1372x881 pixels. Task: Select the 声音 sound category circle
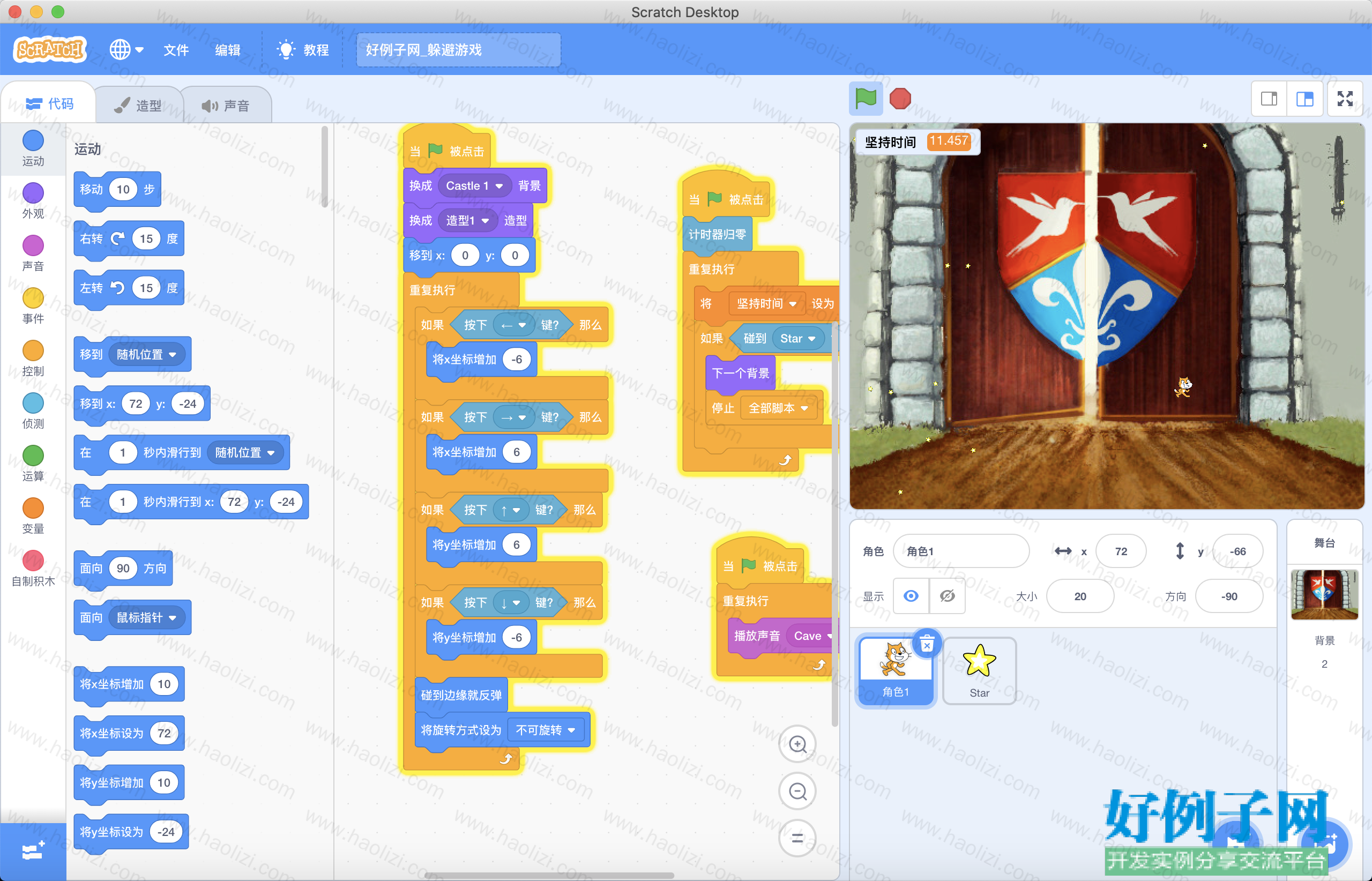tap(33, 246)
